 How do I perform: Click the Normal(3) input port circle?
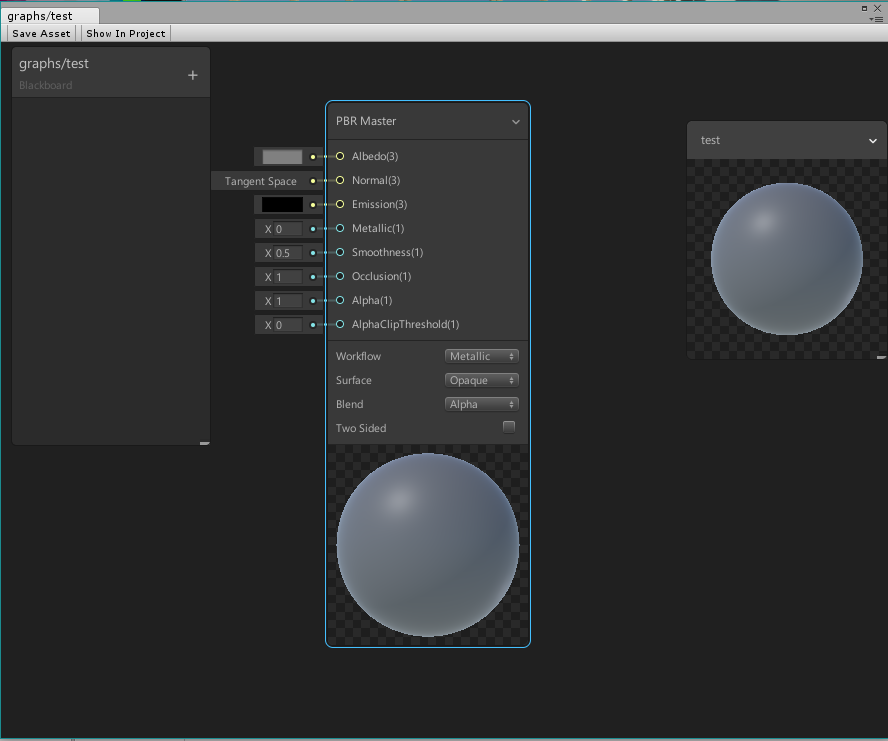[x=340, y=180]
